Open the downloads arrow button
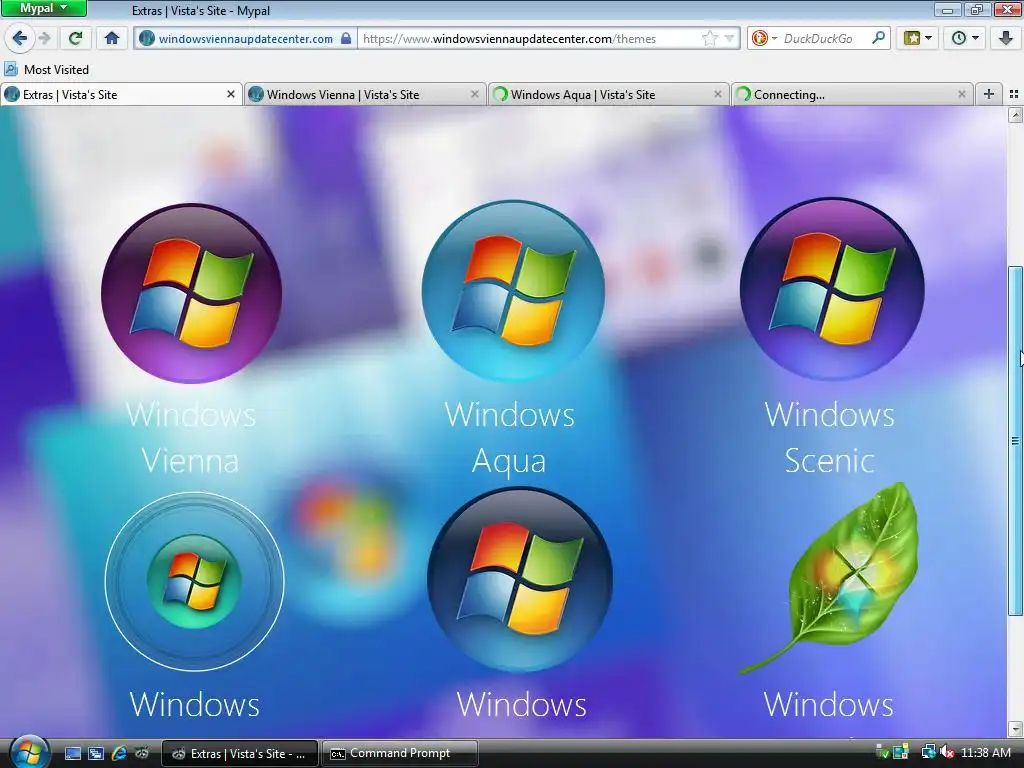 click(1006, 39)
